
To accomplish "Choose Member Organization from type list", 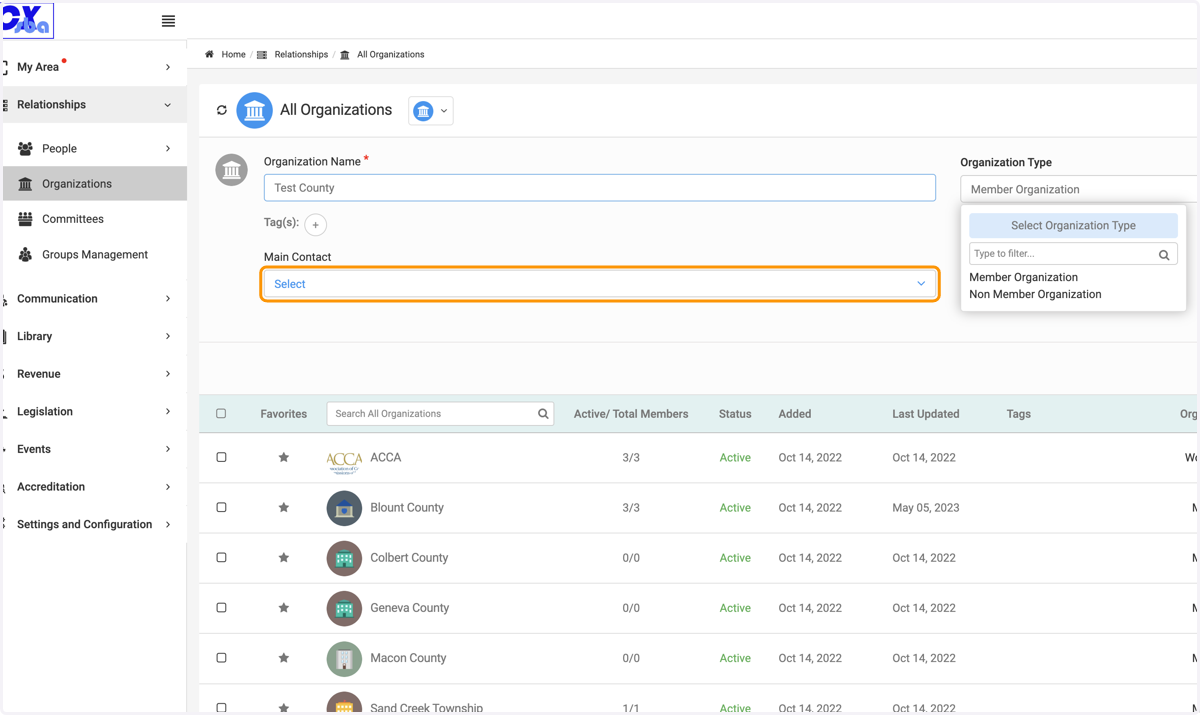I will (1023, 278).
